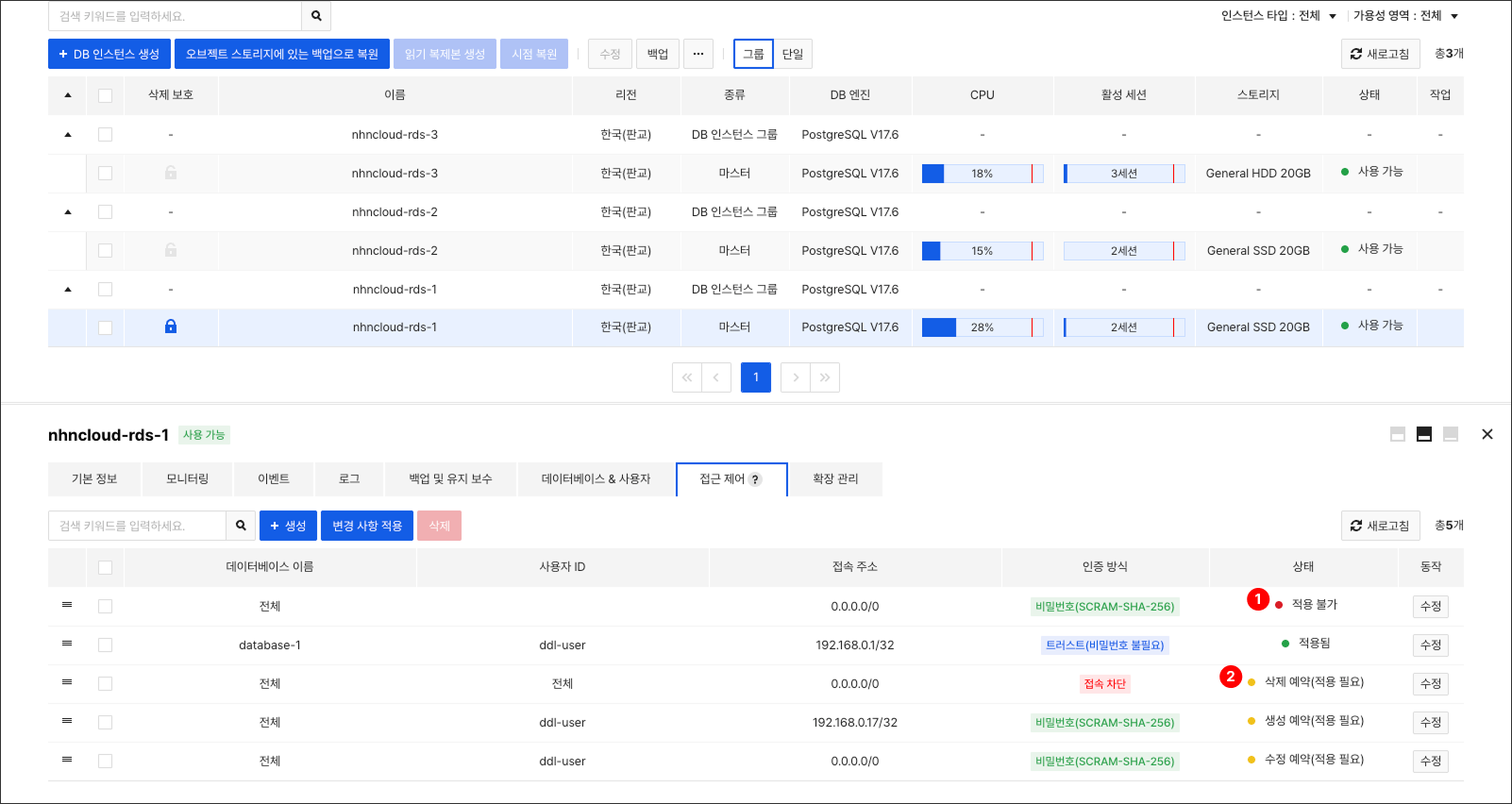Image resolution: width=1512 pixels, height=804 pixels.
Task: Go to next page of instance list
Action: (796, 377)
